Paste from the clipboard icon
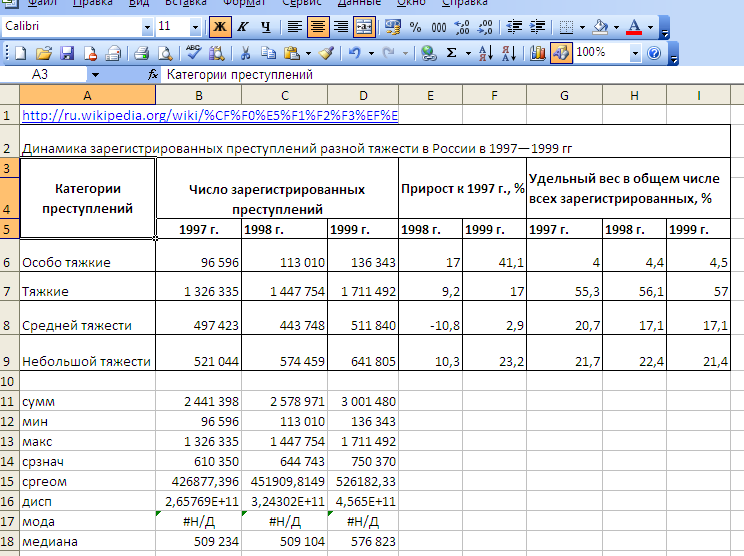The width and height of the screenshot is (744, 556). 291,53
